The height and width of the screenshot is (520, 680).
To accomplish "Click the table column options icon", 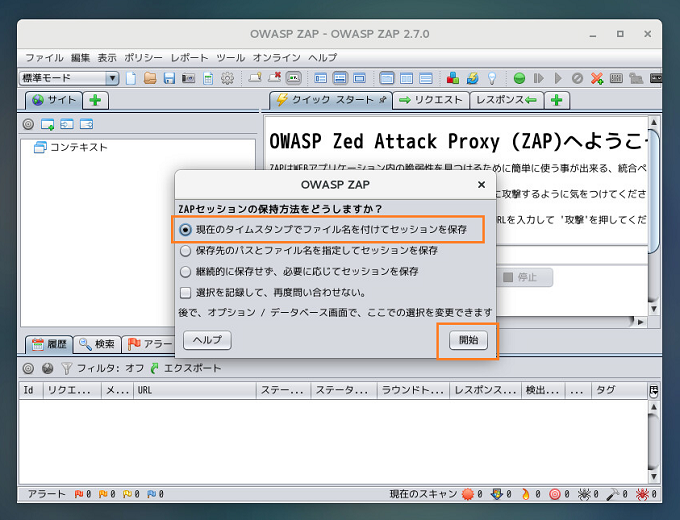I will click(x=654, y=390).
